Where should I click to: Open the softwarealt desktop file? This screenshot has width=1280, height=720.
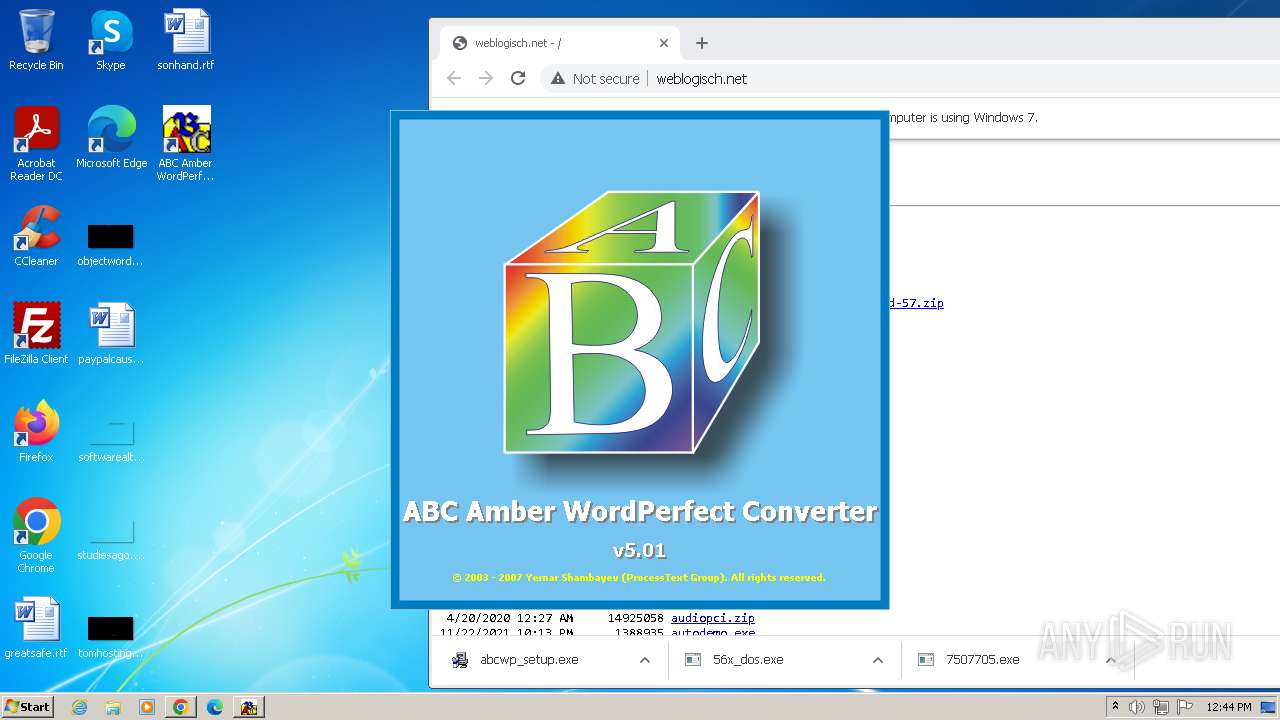pos(110,440)
